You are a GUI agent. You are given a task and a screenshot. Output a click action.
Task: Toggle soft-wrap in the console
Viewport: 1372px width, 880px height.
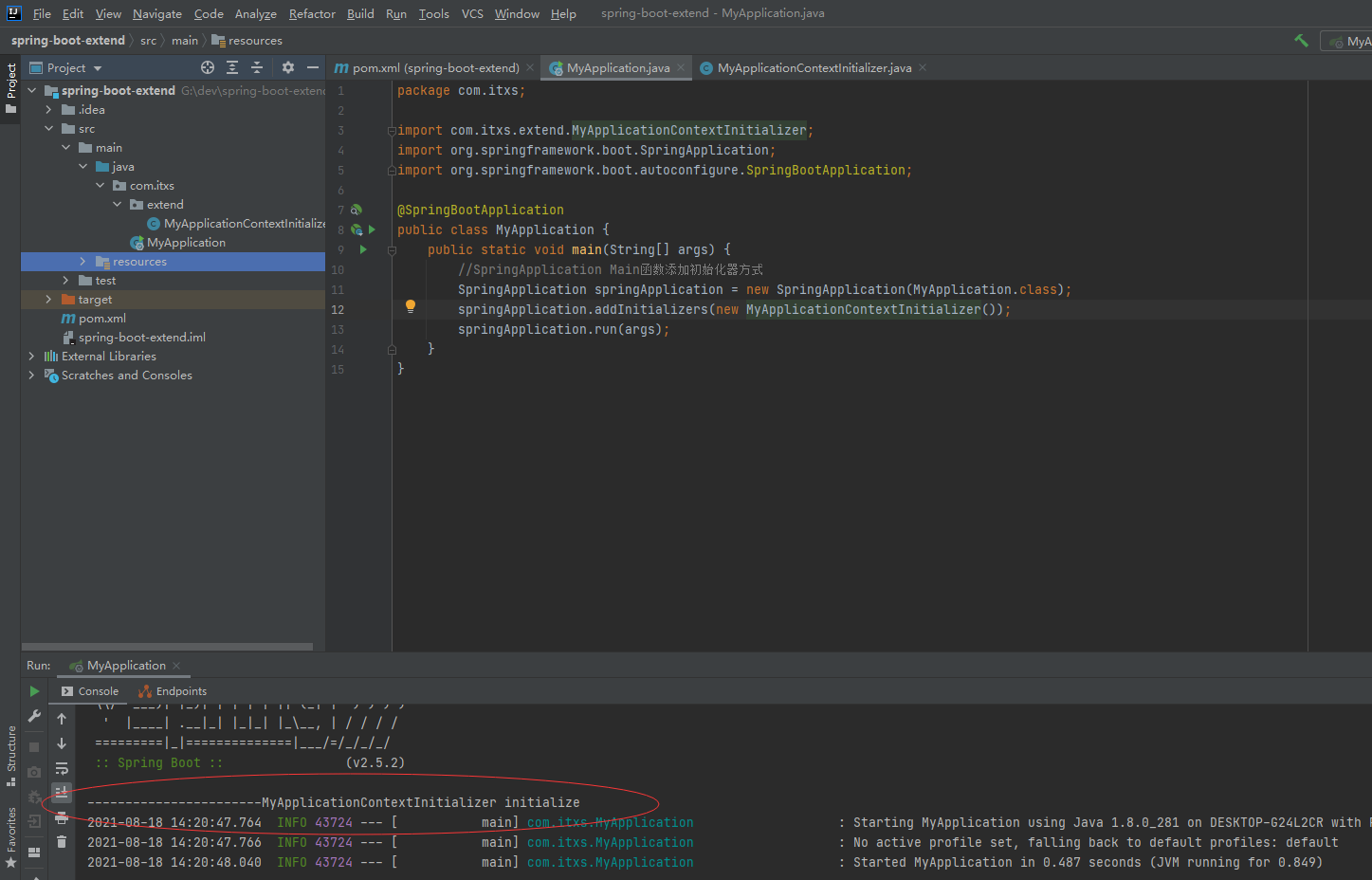pyautogui.click(x=62, y=768)
